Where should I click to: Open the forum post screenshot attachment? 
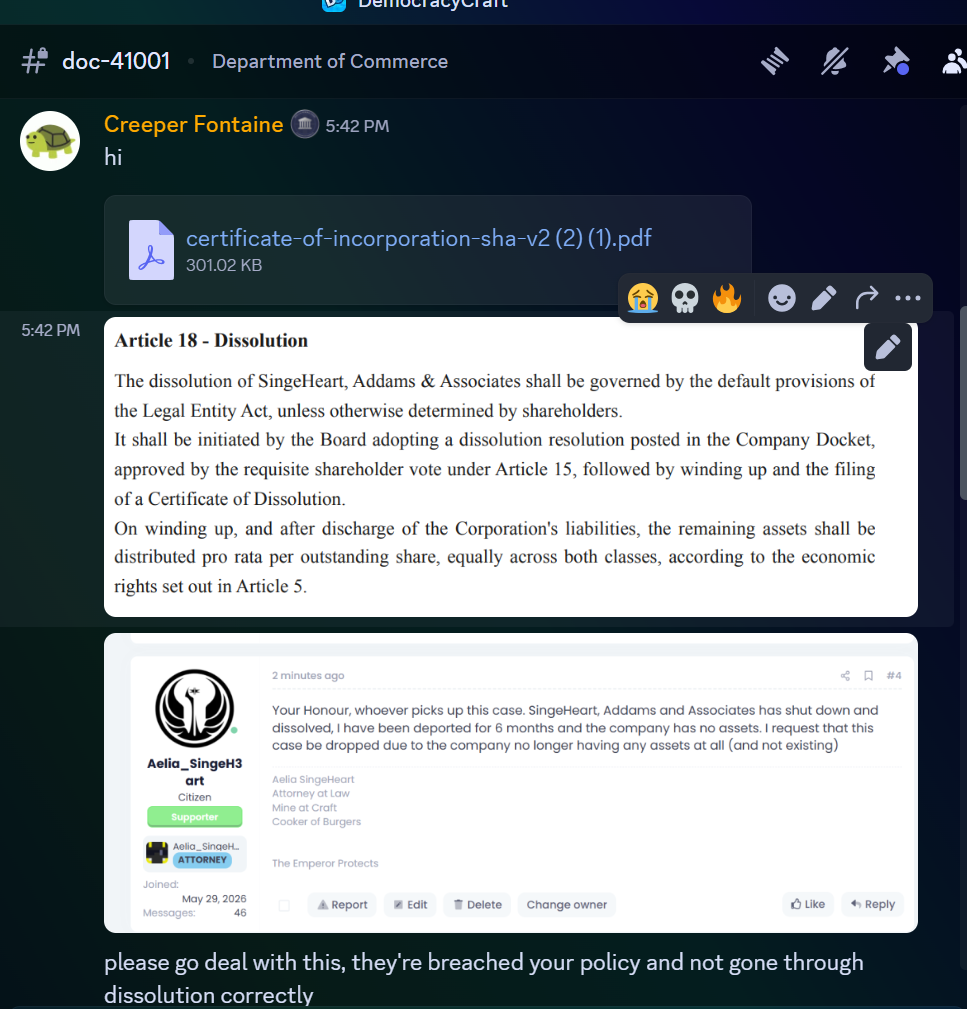click(x=511, y=782)
